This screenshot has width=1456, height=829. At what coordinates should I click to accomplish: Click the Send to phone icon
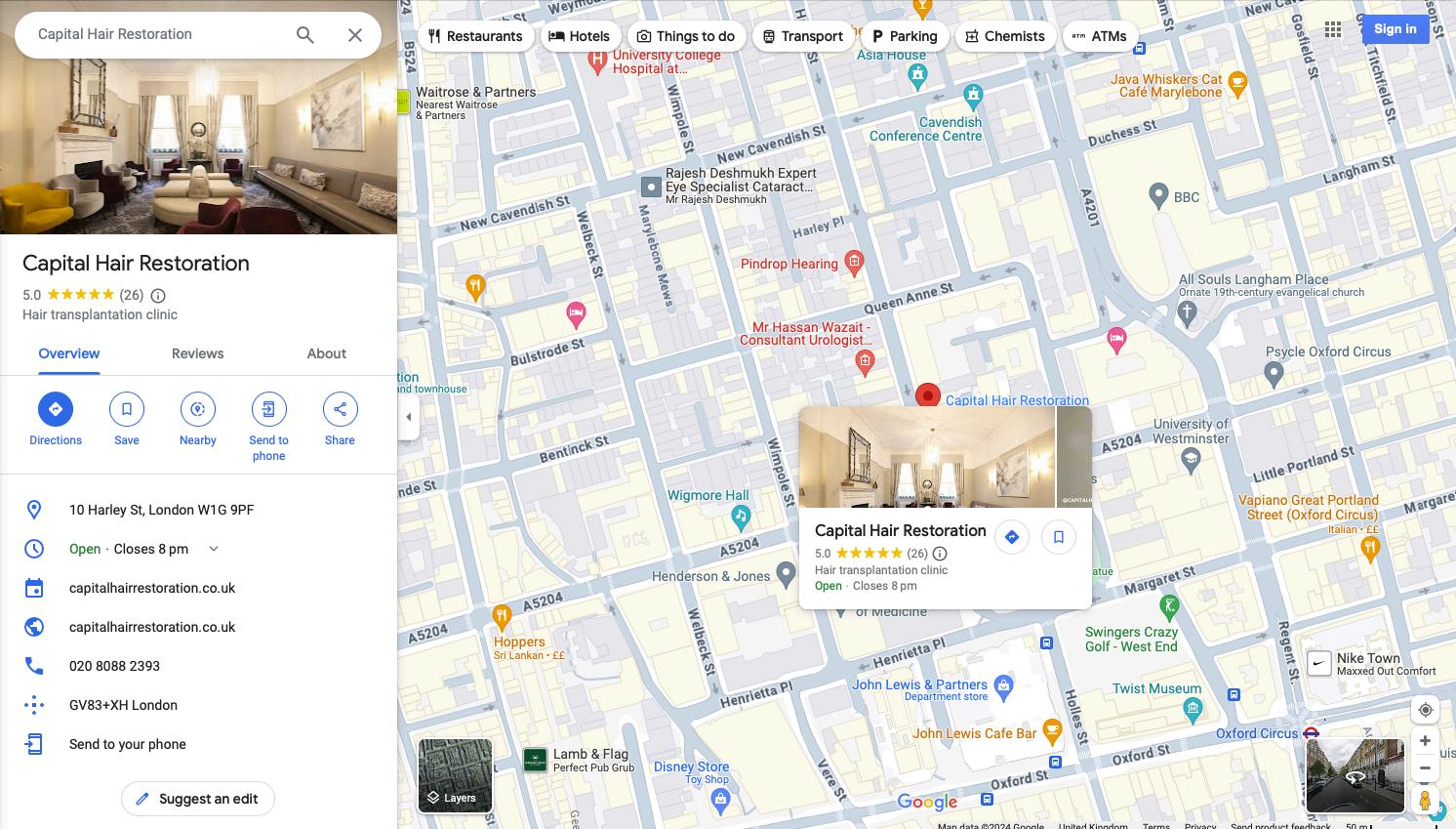268,409
